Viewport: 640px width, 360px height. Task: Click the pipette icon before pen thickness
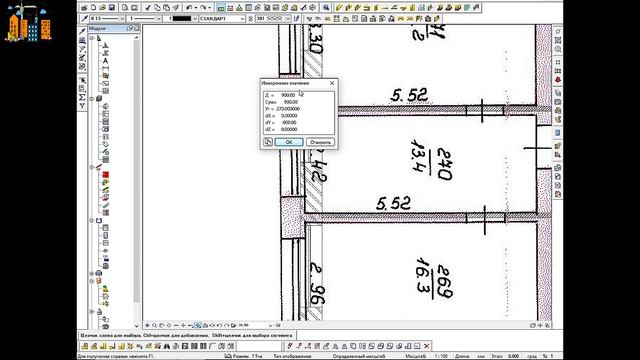[x=84, y=18]
